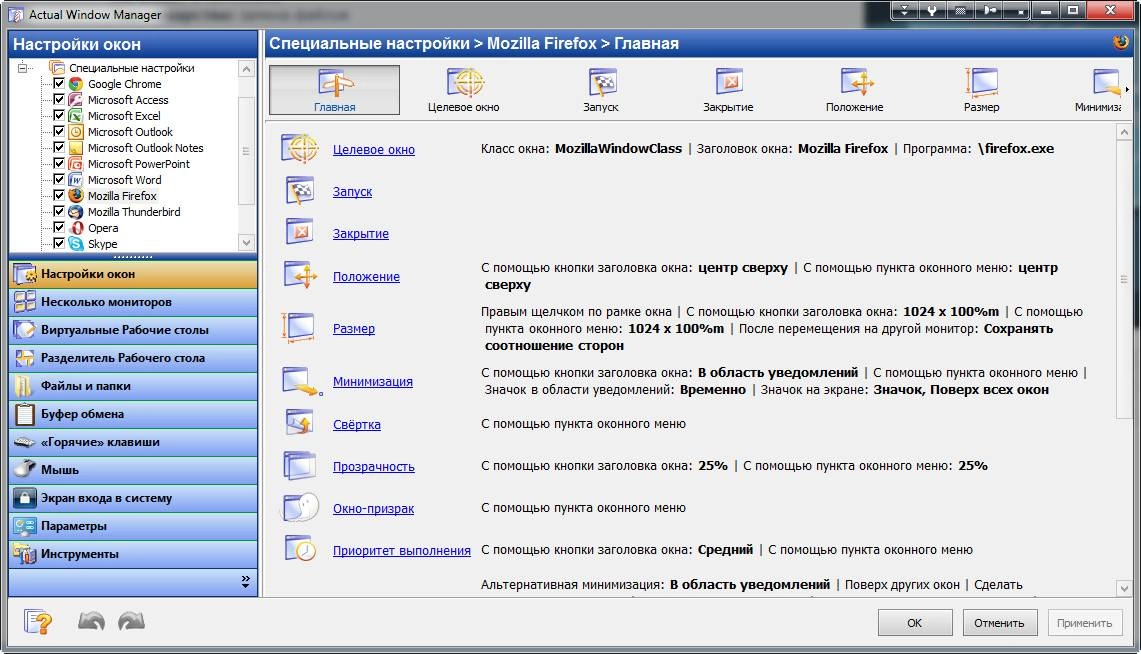This screenshot has height=654, width=1141.
Task: Toggle the Microsoft Outlook Notes checkbox
Action: tap(59, 147)
